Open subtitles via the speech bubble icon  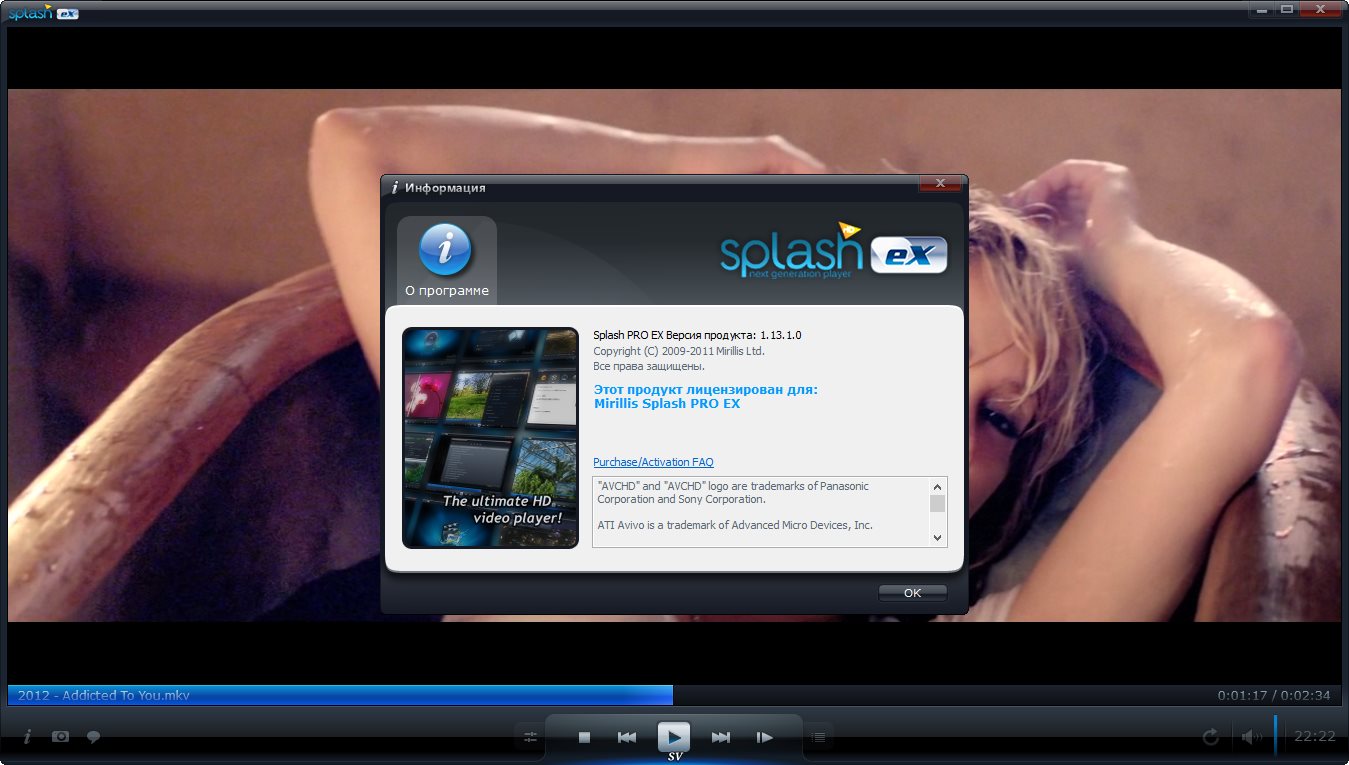pyautogui.click(x=93, y=737)
